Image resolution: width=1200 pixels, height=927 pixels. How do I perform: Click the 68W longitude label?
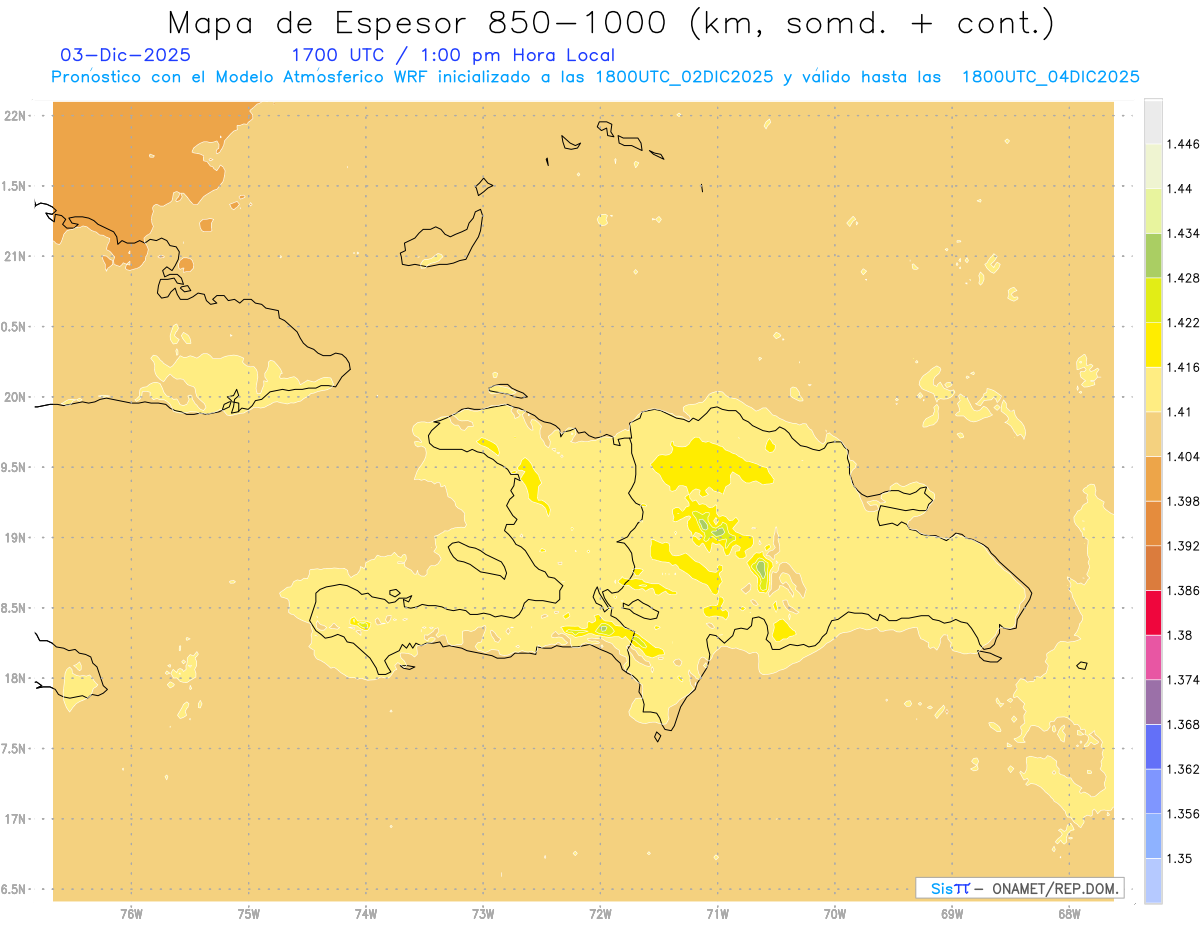point(1069,914)
